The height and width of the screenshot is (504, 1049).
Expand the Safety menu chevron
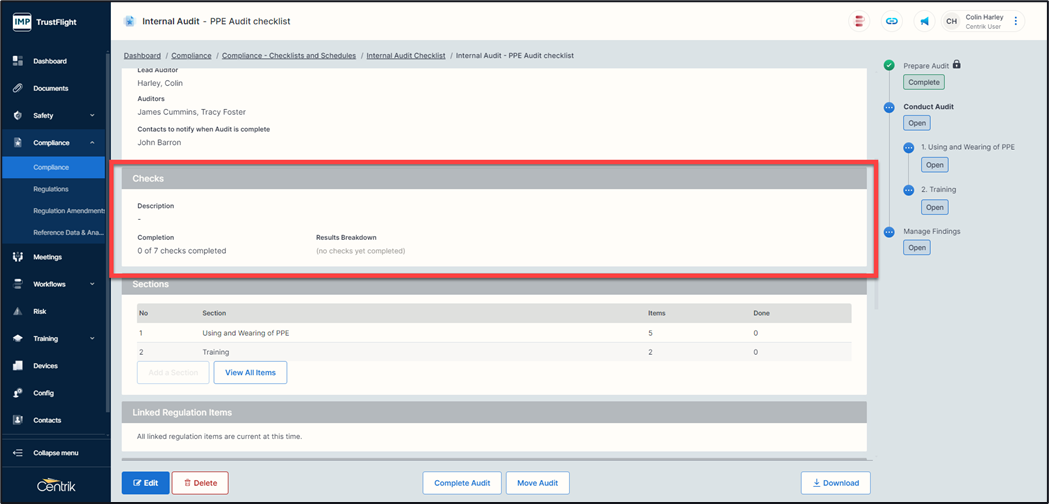[x=92, y=116]
